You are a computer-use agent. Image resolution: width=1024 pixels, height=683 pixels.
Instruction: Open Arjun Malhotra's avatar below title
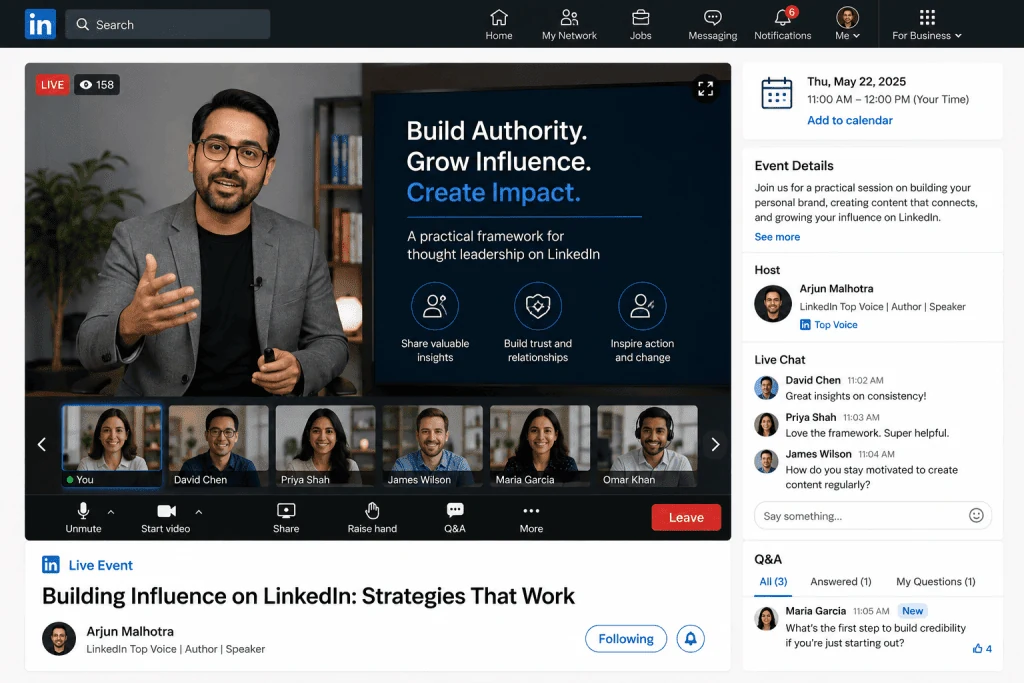[x=59, y=639]
